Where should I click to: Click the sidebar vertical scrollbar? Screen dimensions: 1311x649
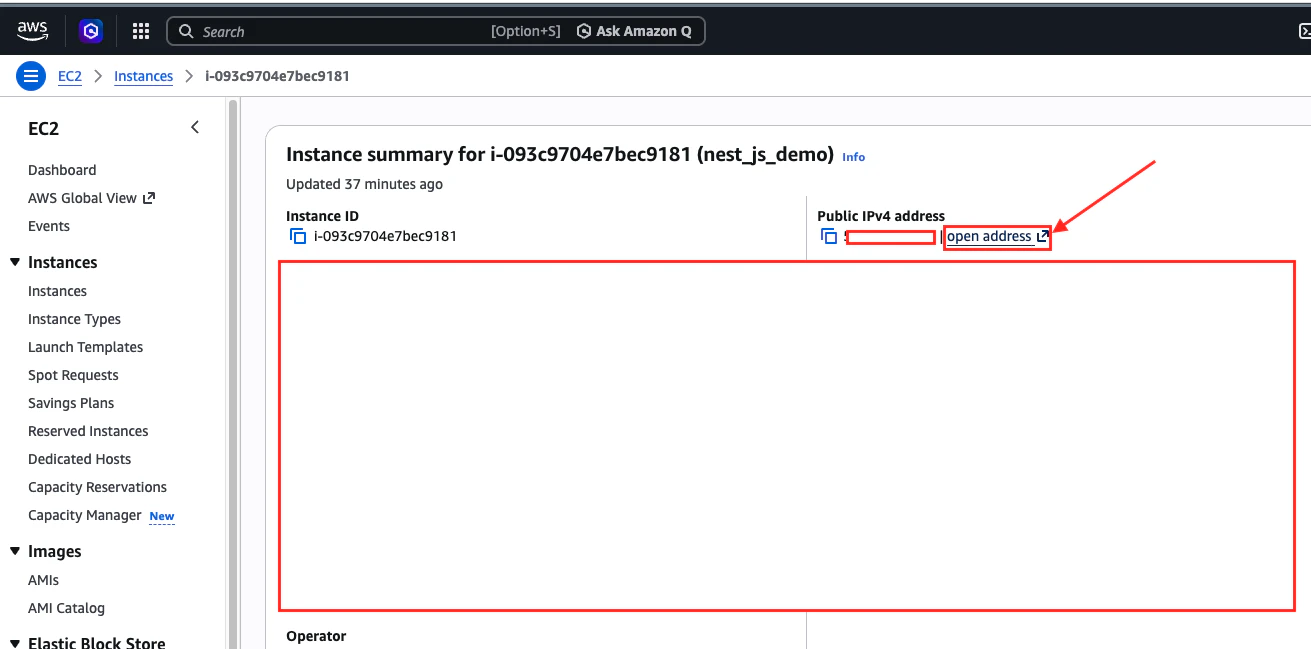coord(233,373)
